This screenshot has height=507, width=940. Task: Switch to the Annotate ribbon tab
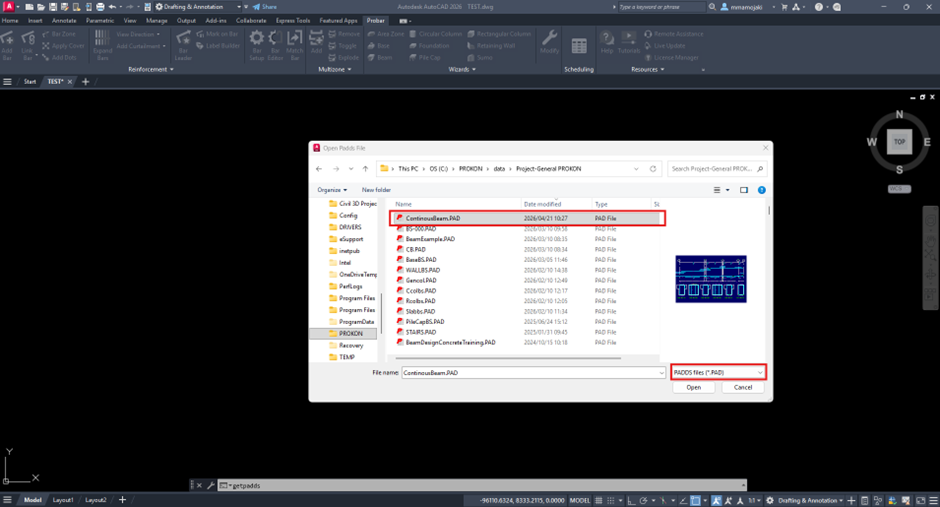click(x=64, y=20)
